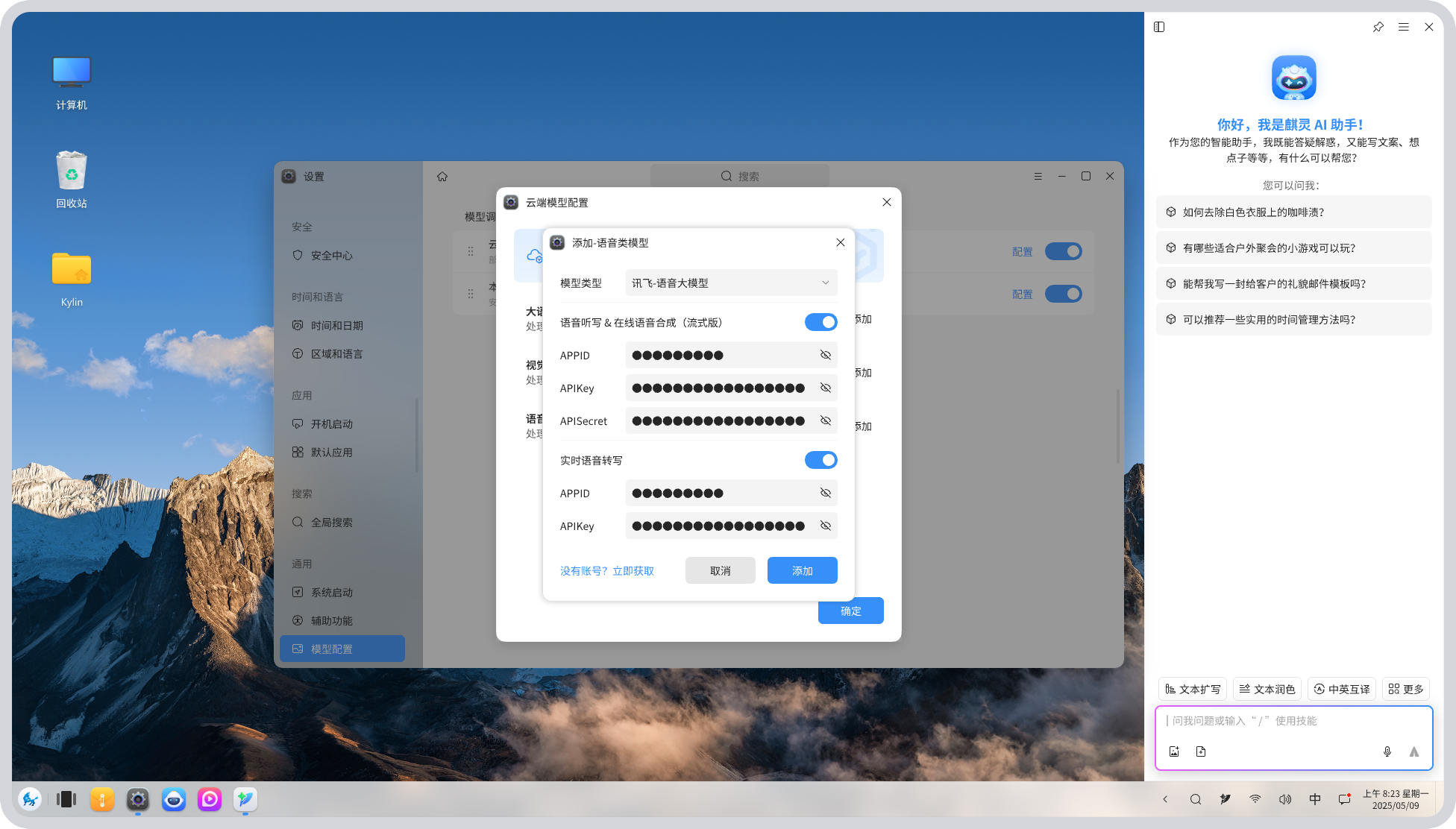Click the volume icon in system tray
The height and width of the screenshot is (829, 1456).
click(x=1284, y=799)
